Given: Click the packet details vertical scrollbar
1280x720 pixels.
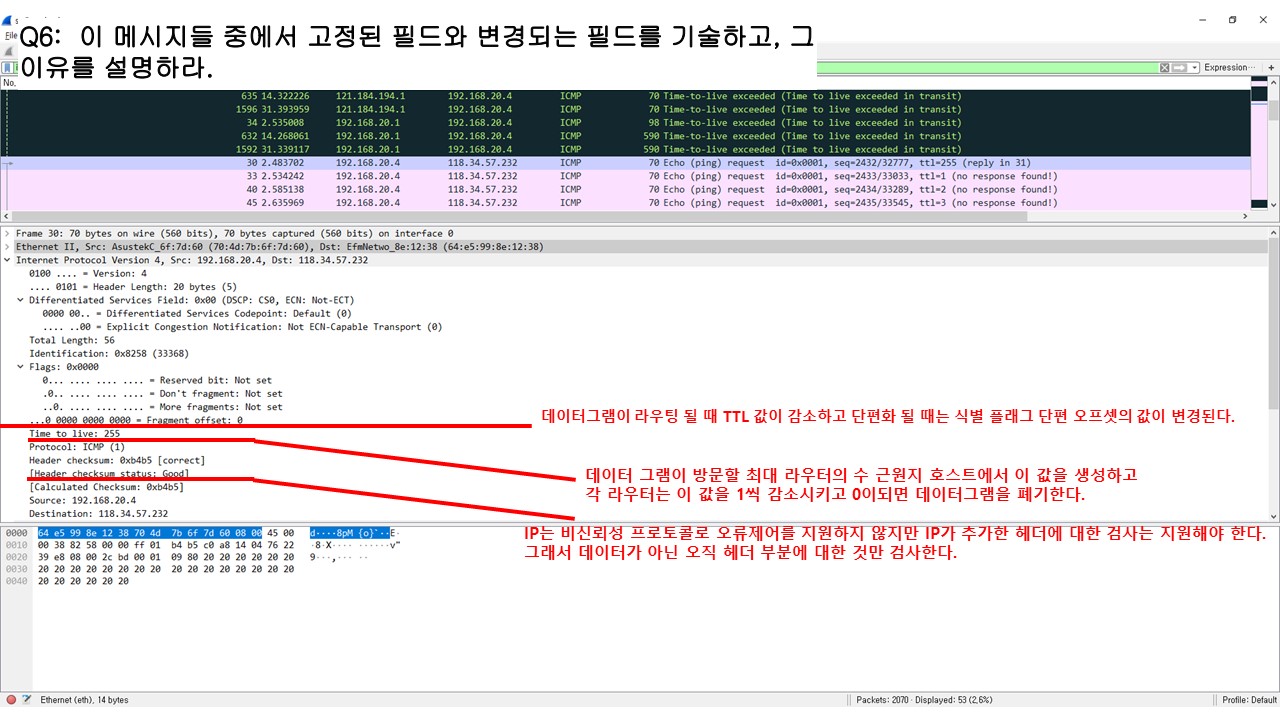Looking at the screenshot, I should [1273, 373].
